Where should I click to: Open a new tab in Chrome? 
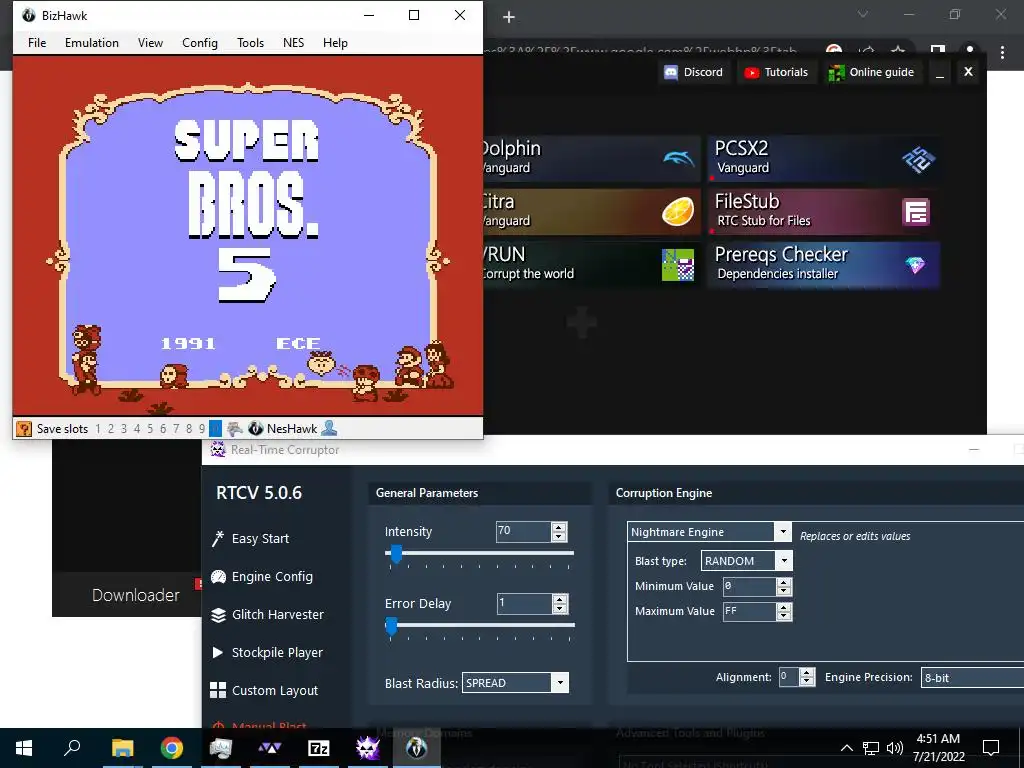point(509,18)
